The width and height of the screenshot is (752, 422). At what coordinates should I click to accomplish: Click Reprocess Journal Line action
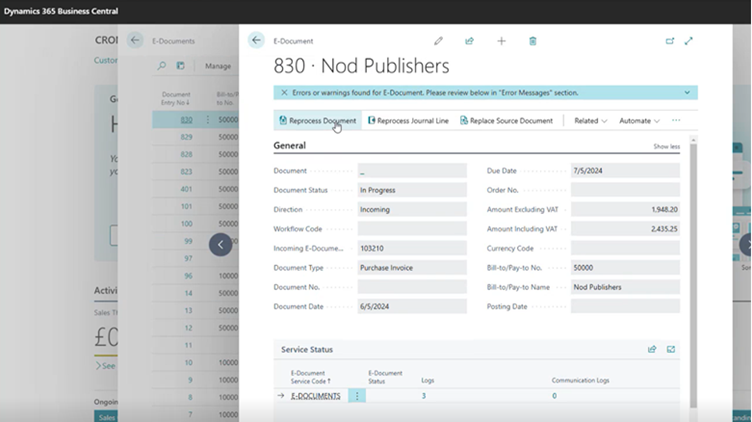pos(408,121)
